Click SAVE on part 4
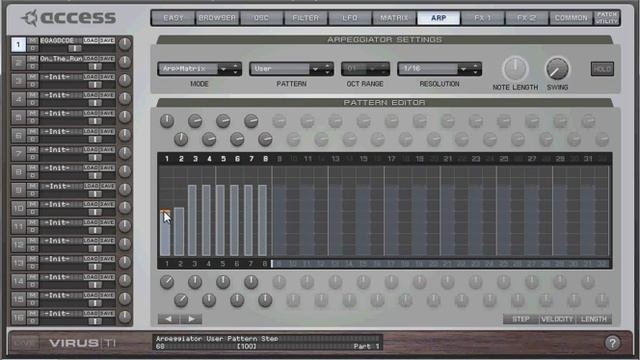Image resolution: width=640 pixels, height=360 pixels. click(x=107, y=95)
